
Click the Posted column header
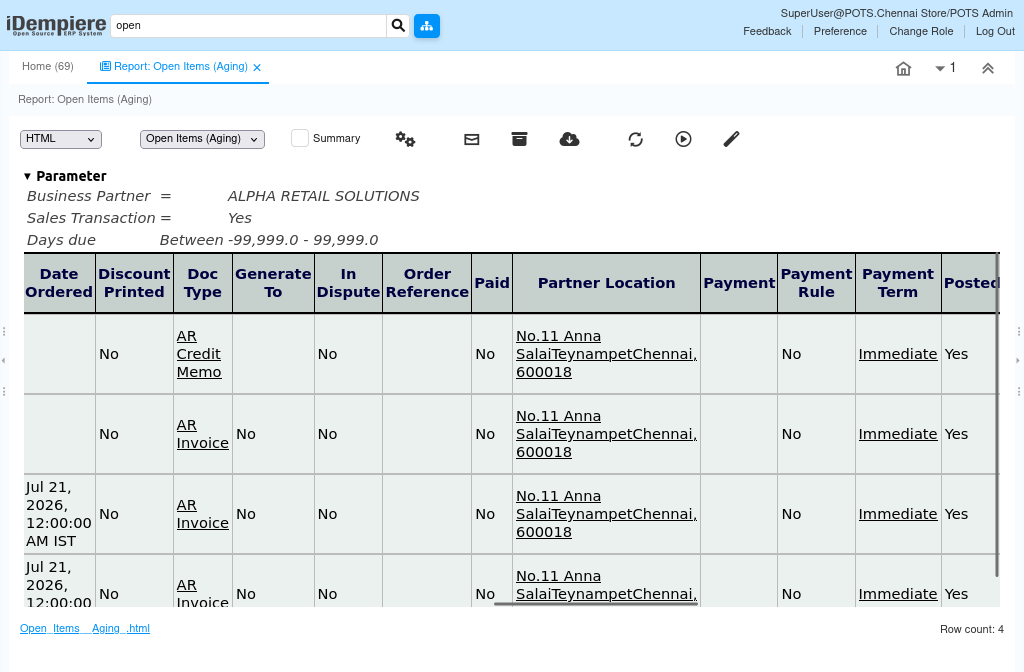point(970,283)
